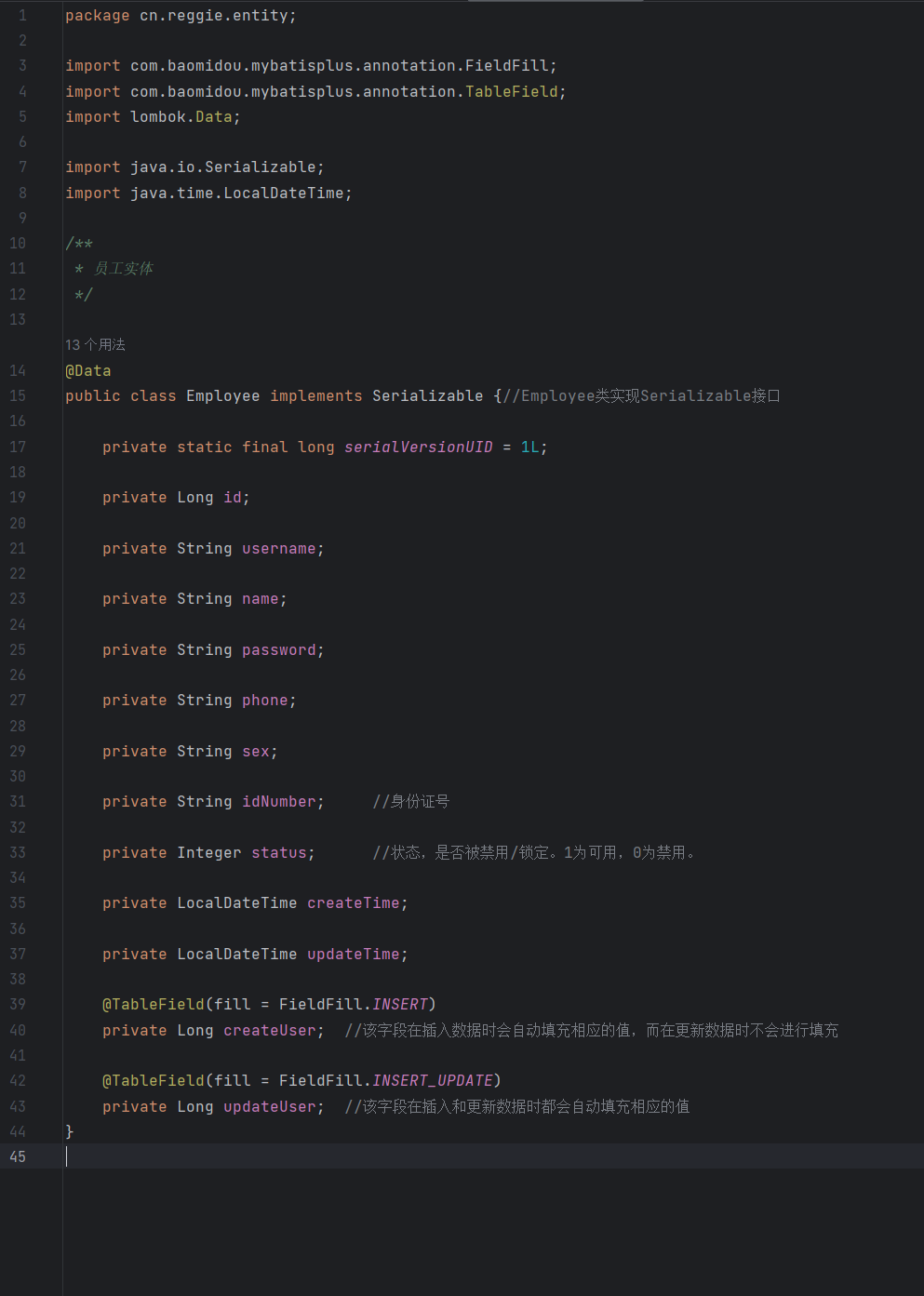Click the lombok Data import identifier
Screen dimensions: 924x1296
pos(214,116)
